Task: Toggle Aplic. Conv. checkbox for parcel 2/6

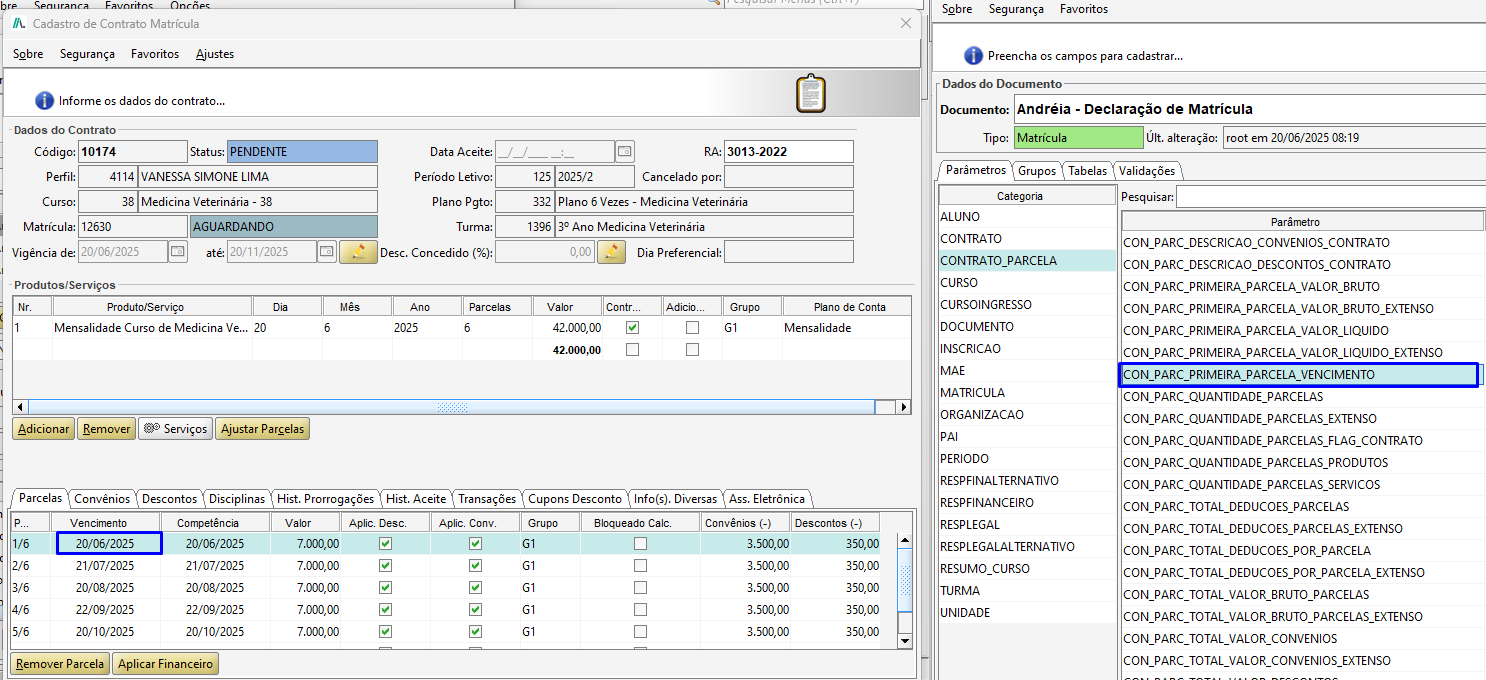Action: [x=475, y=566]
